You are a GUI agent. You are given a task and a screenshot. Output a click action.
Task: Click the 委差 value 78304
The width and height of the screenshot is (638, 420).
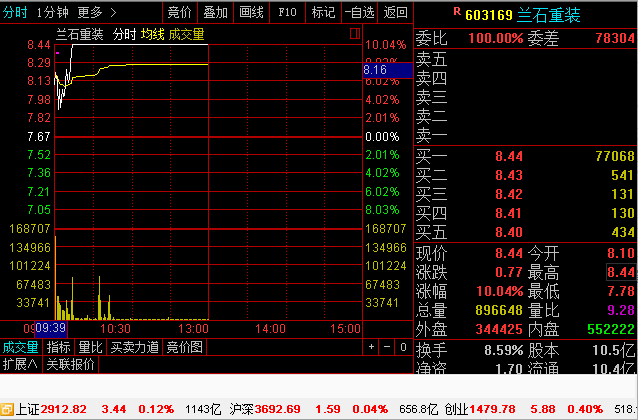coord(615,39)
